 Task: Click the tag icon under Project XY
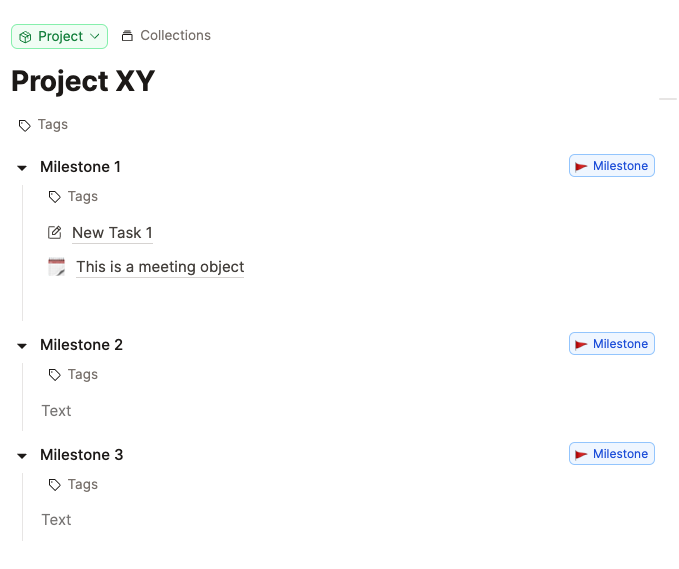(24, 125)
